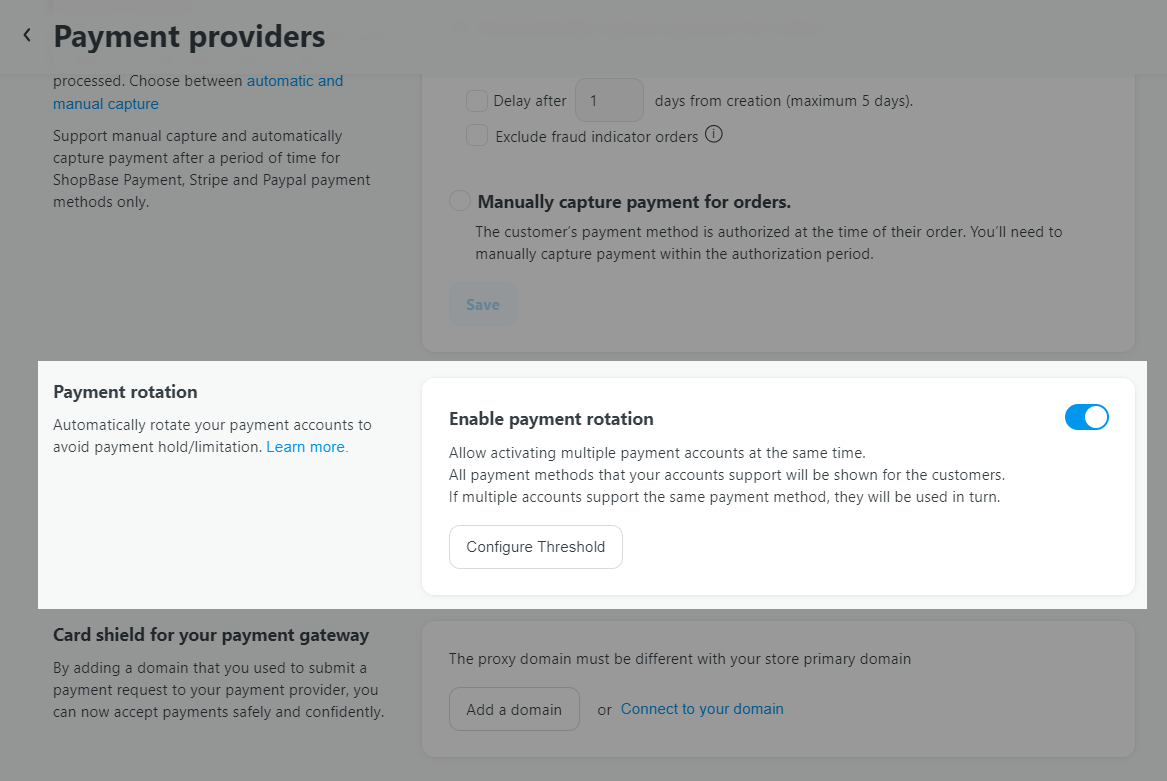The width and height of the screenshot is (1167, 781).
Task: Toggle off Enable payment rotation switch
Action: coord(1086,417)
